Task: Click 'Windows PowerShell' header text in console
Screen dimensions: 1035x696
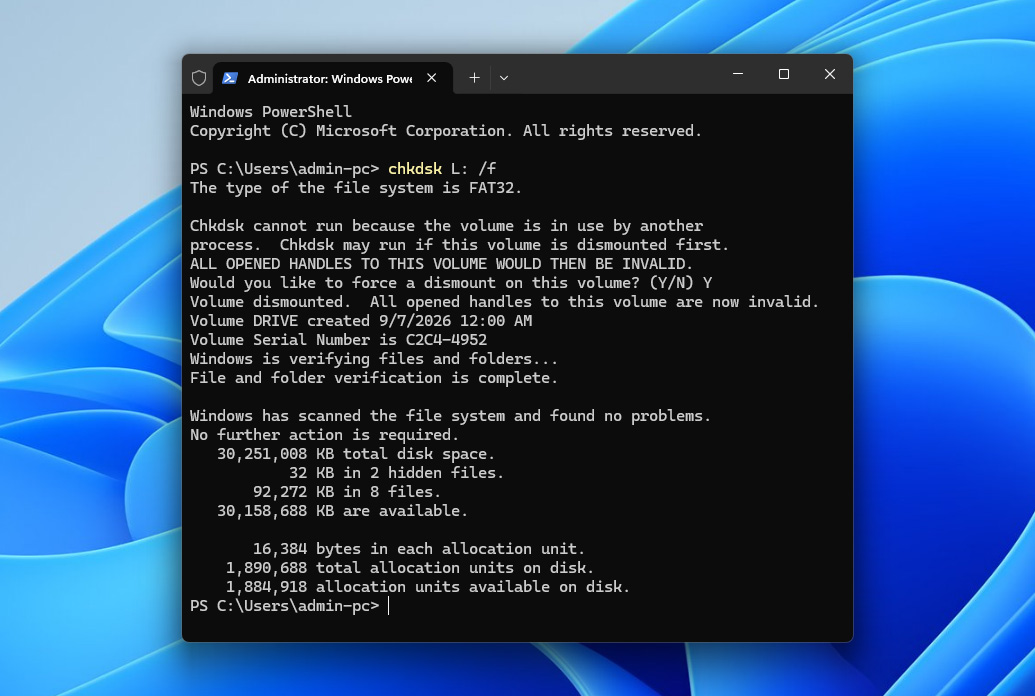Action: pos(271,112)
